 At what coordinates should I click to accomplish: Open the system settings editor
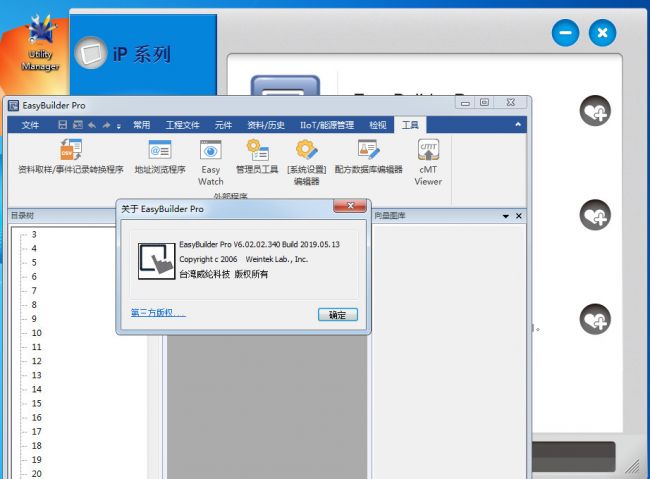point(307,163)
